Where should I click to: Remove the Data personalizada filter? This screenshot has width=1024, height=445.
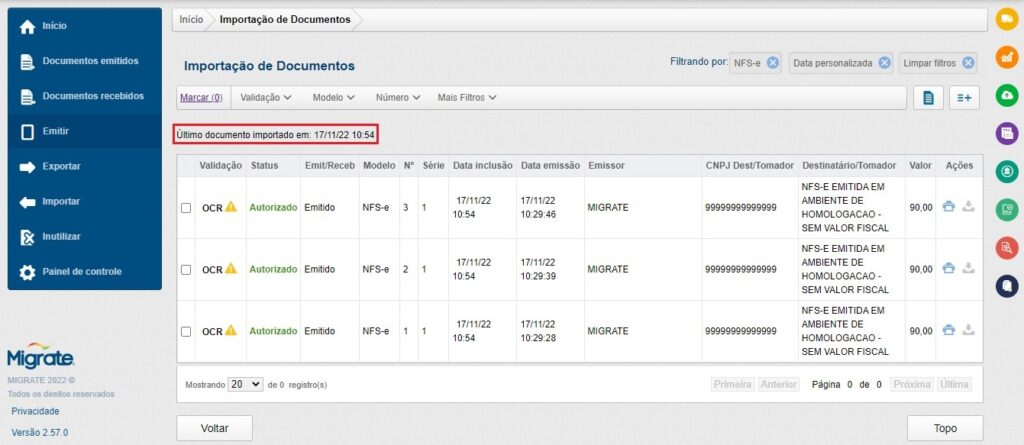point(884,63)
